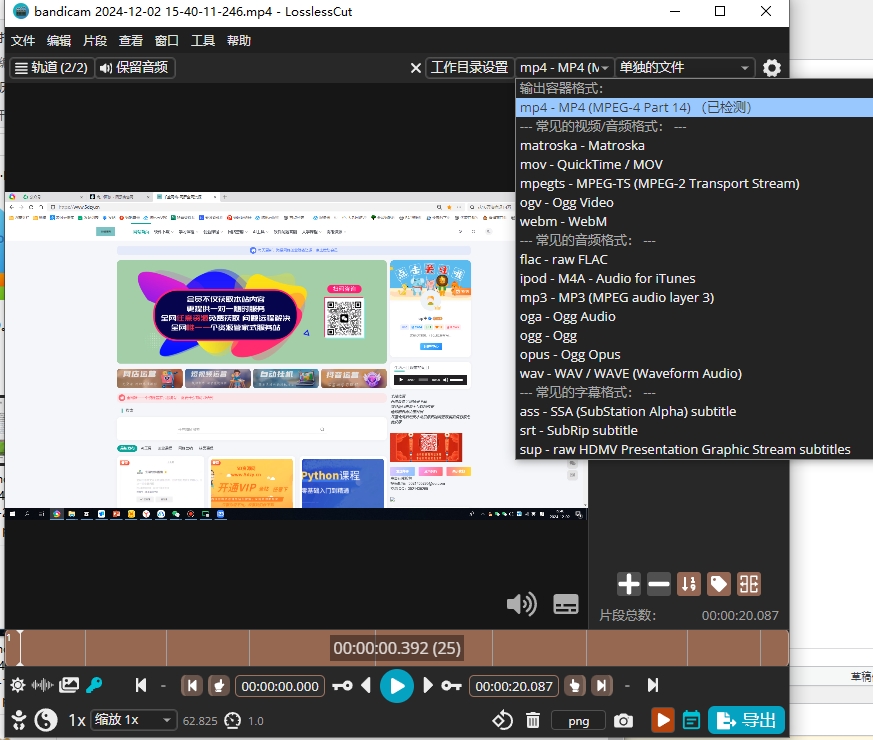Toggle the subtitle display icon
The width and height of the screenshot is (873, 740).
(x=566, y=604)
